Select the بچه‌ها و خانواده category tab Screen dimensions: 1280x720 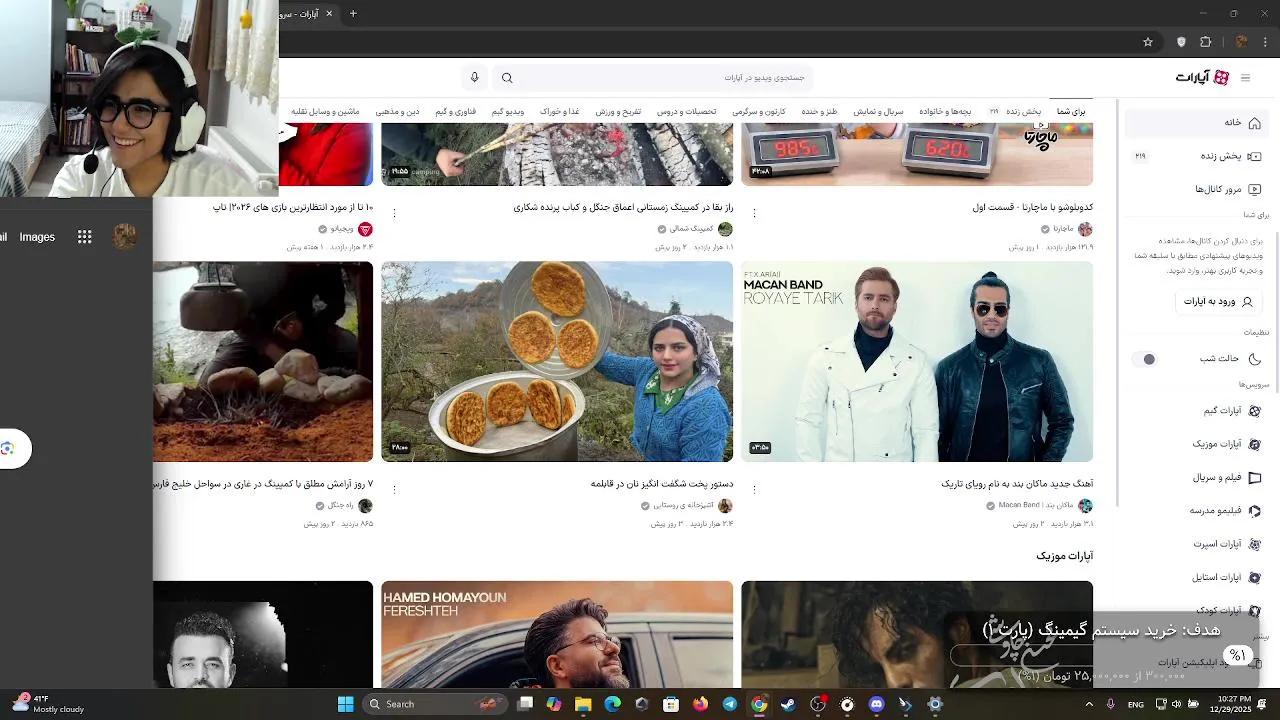coord(945,111)
